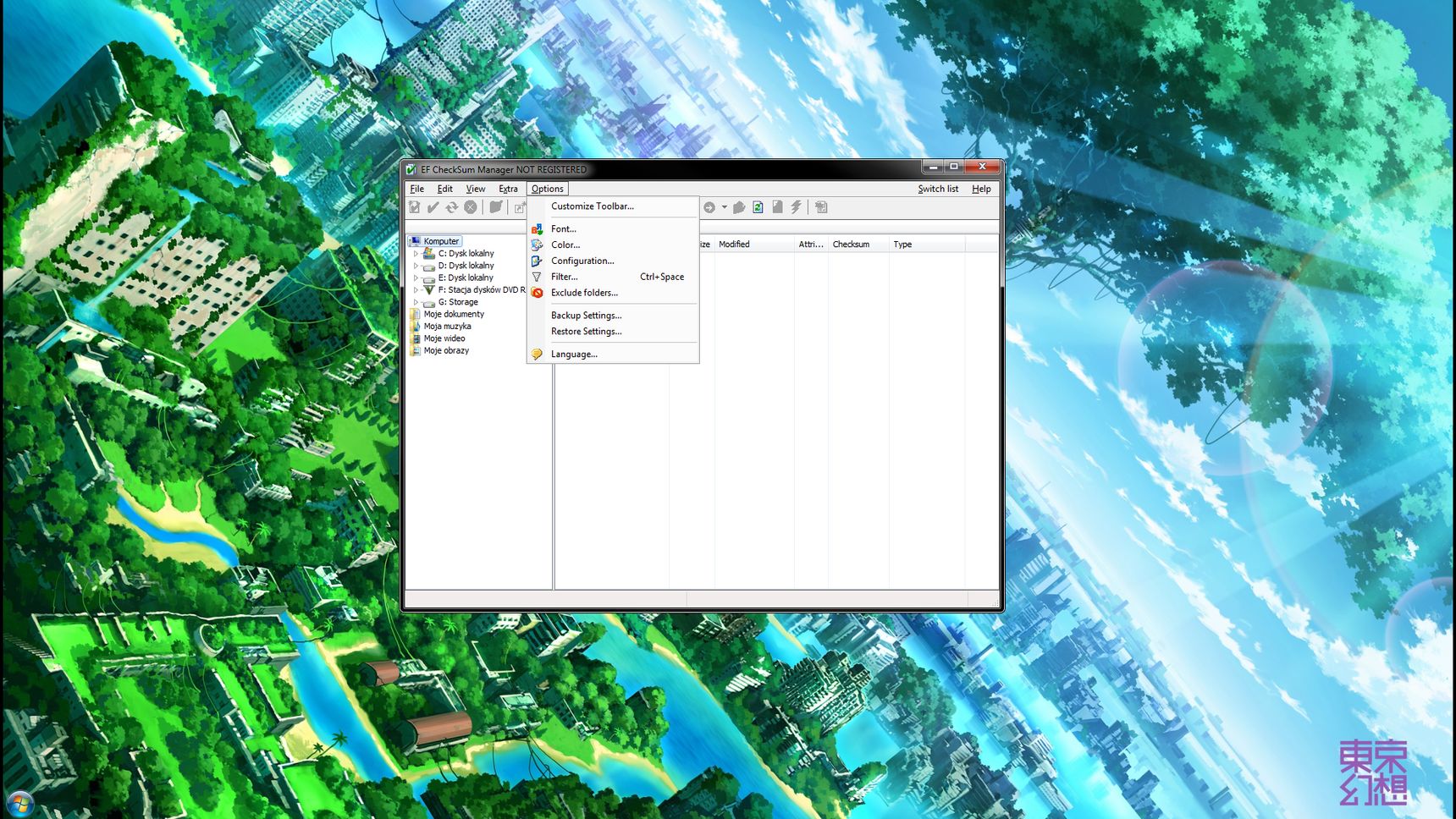Click the round right-arrow toolbar icon
Image resolution: width=1456 pixels, height=819 pixels.
(x=709, y=207)
